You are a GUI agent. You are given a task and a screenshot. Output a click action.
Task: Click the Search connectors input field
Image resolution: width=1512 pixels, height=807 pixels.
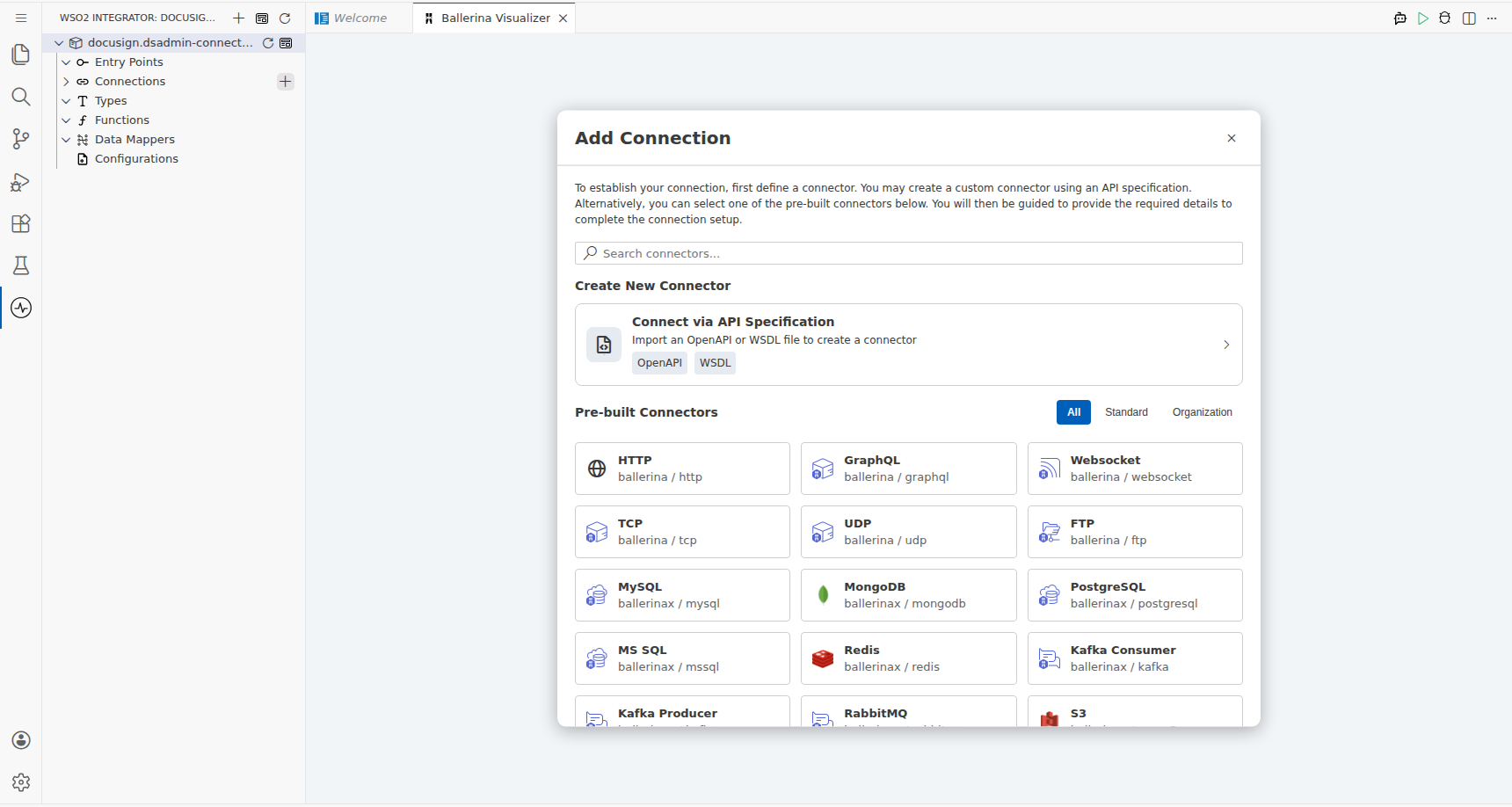click(x=909, y=253)
